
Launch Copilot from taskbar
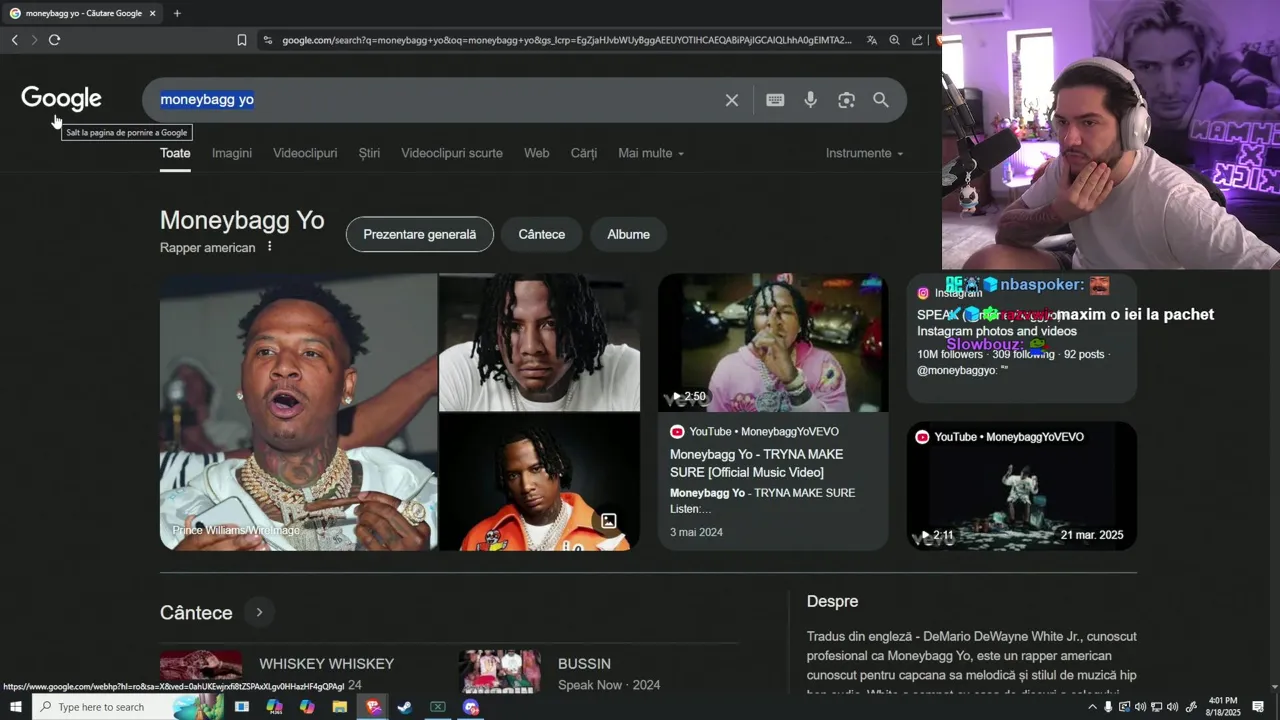pos(307,707)
